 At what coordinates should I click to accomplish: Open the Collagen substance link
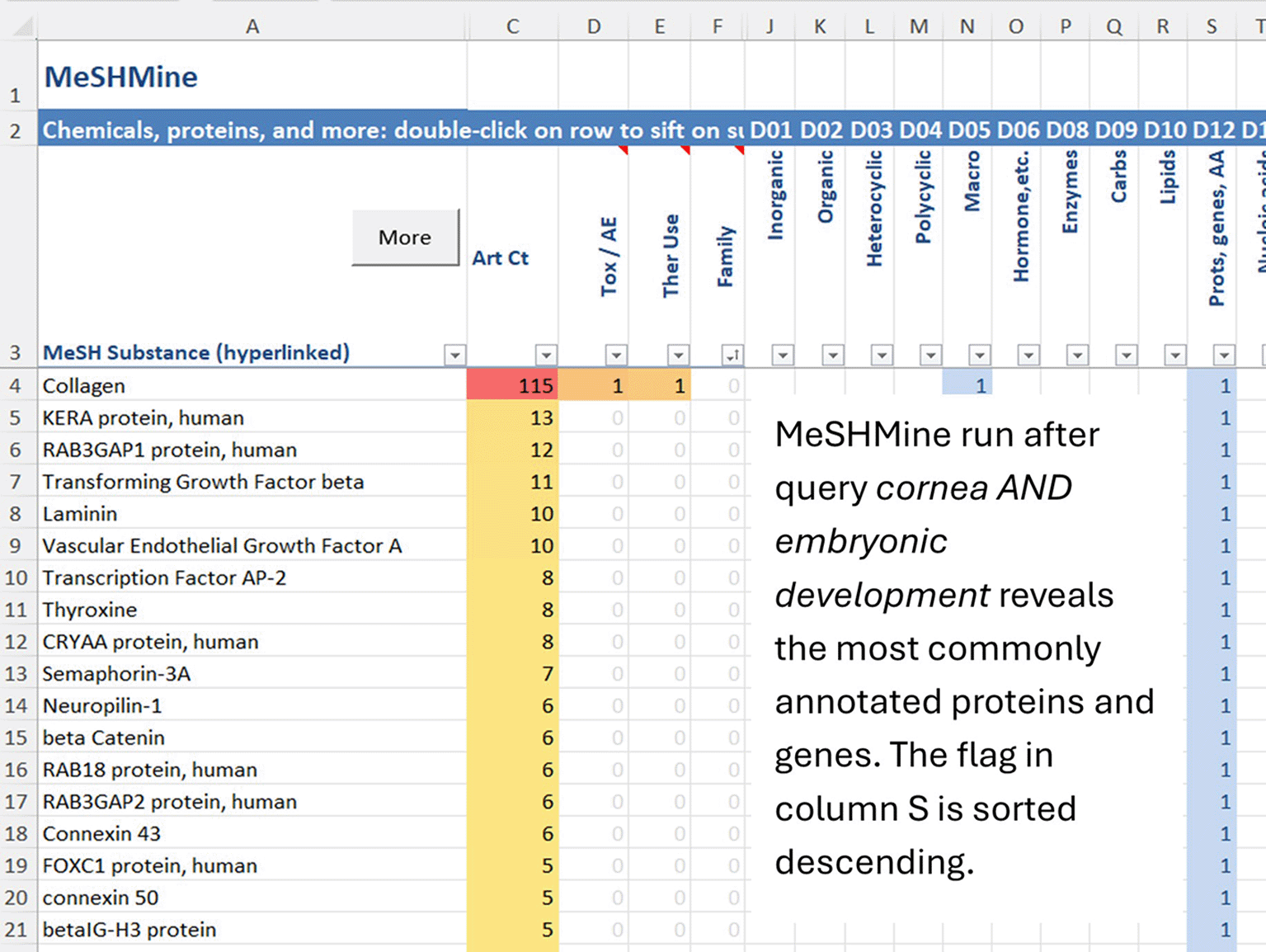(x=84, y=385)
